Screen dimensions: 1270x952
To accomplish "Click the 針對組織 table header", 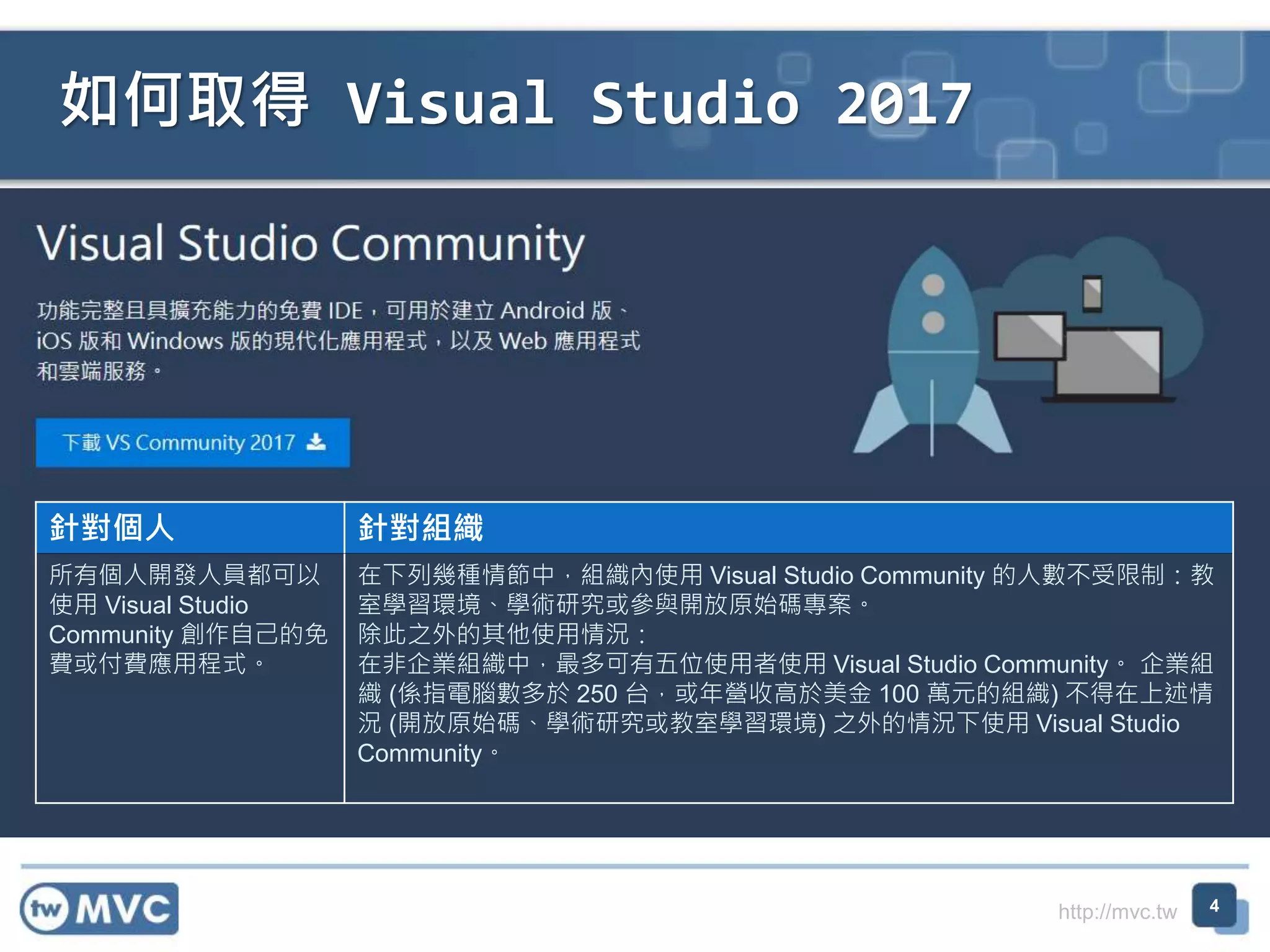I will click(789, 527).
